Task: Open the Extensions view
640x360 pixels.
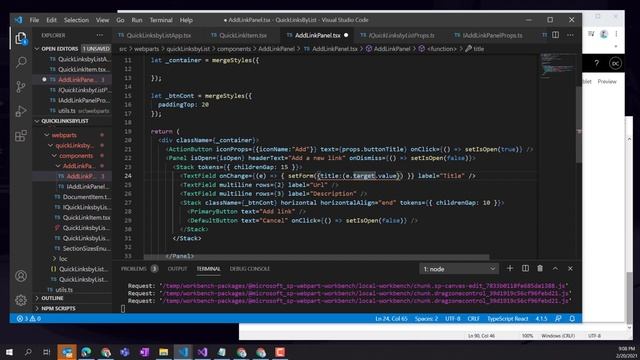Action: click(x=21, y=136)
